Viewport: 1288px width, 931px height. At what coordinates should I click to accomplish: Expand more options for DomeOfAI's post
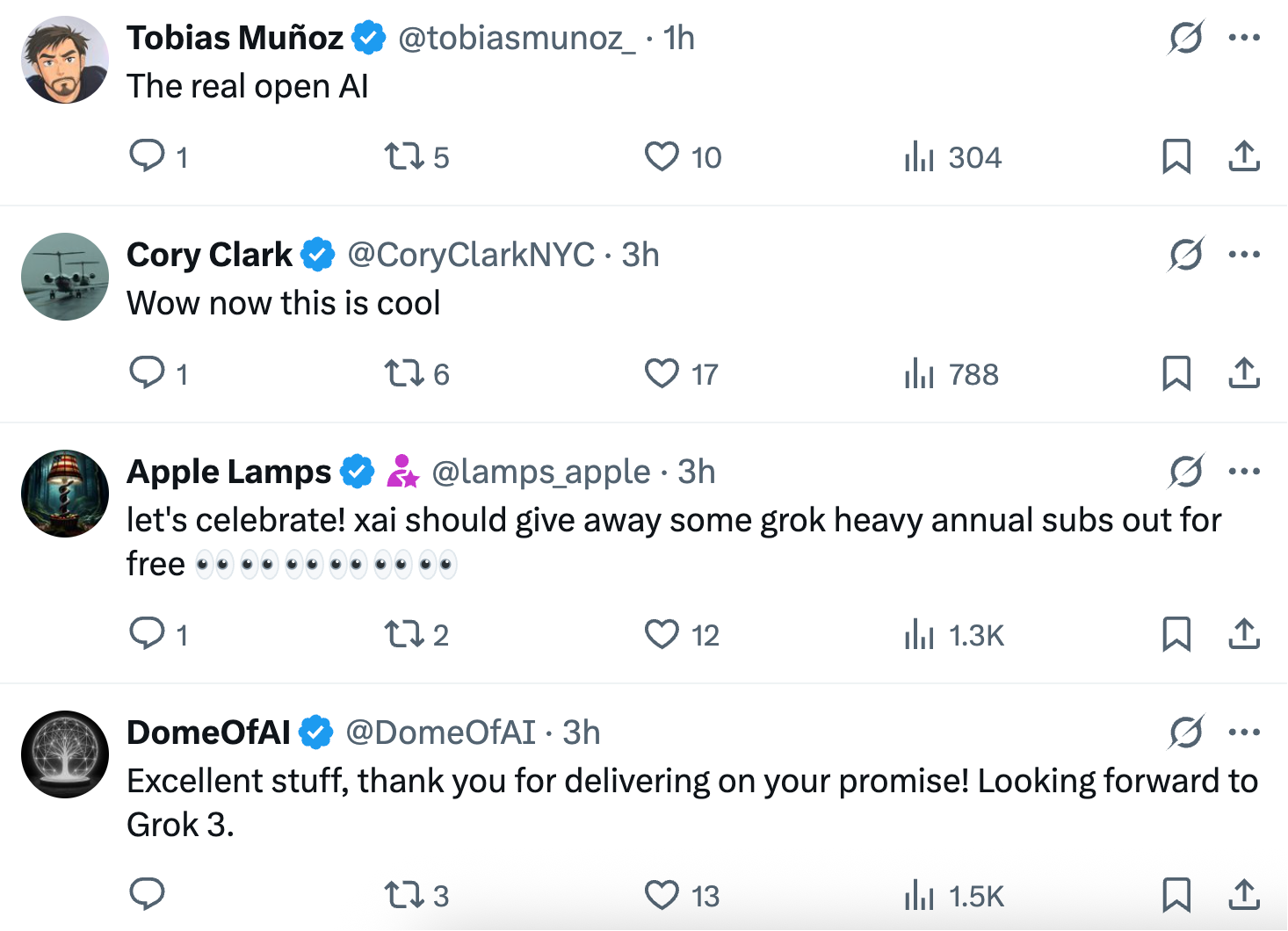tap(1244, 733)
